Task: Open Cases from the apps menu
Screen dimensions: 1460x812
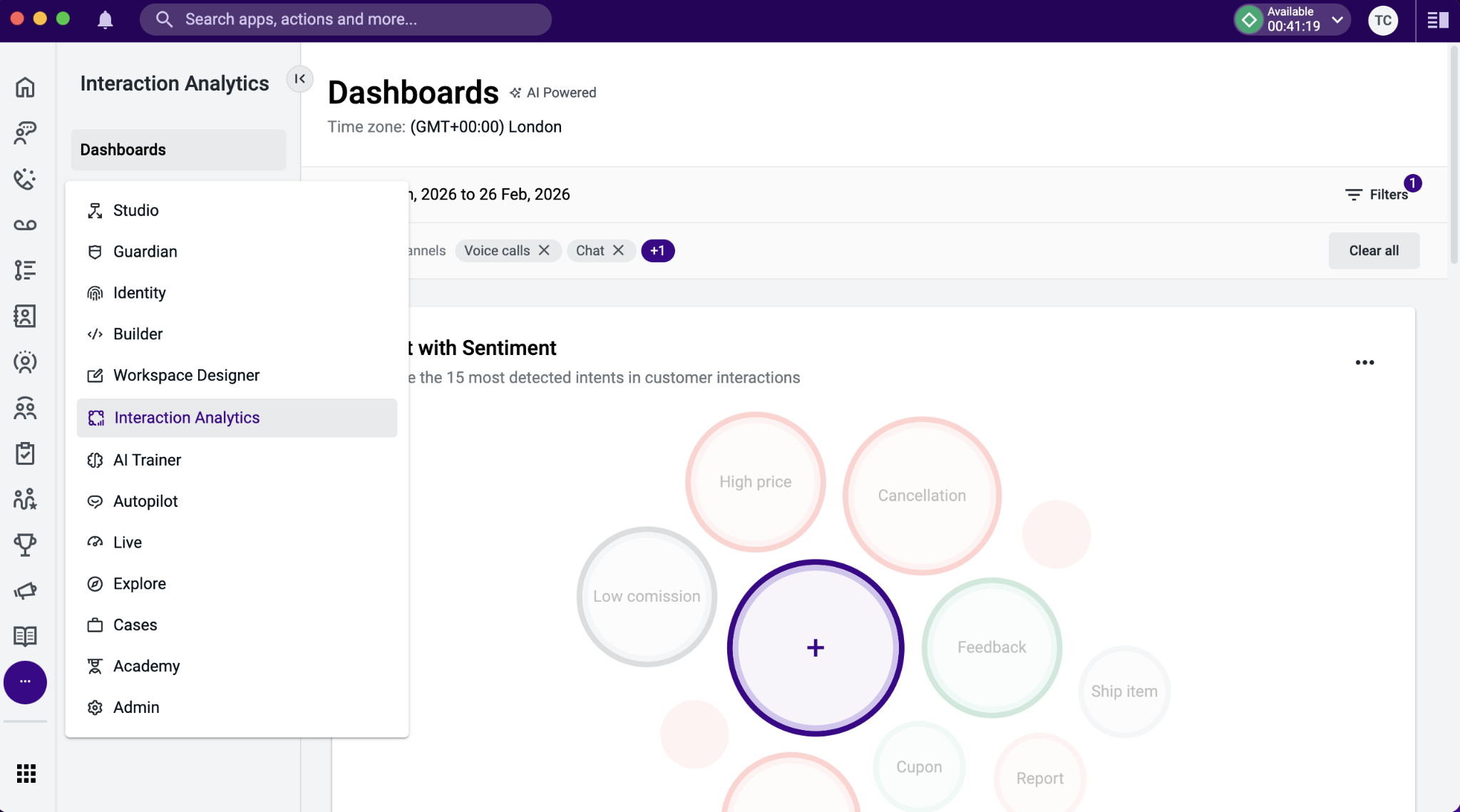Action: (237, 625)
